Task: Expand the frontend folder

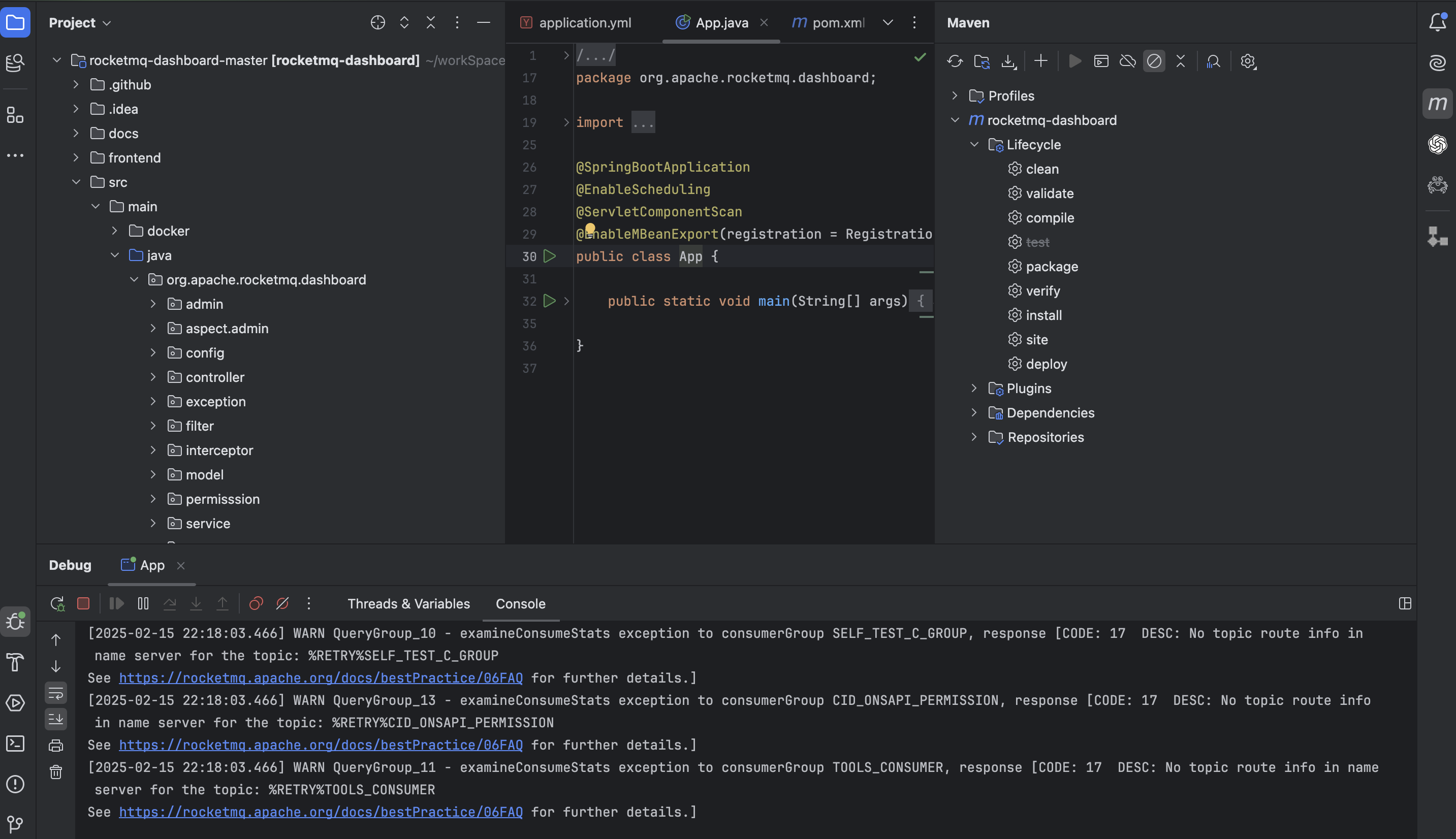Action: point(76,157)
